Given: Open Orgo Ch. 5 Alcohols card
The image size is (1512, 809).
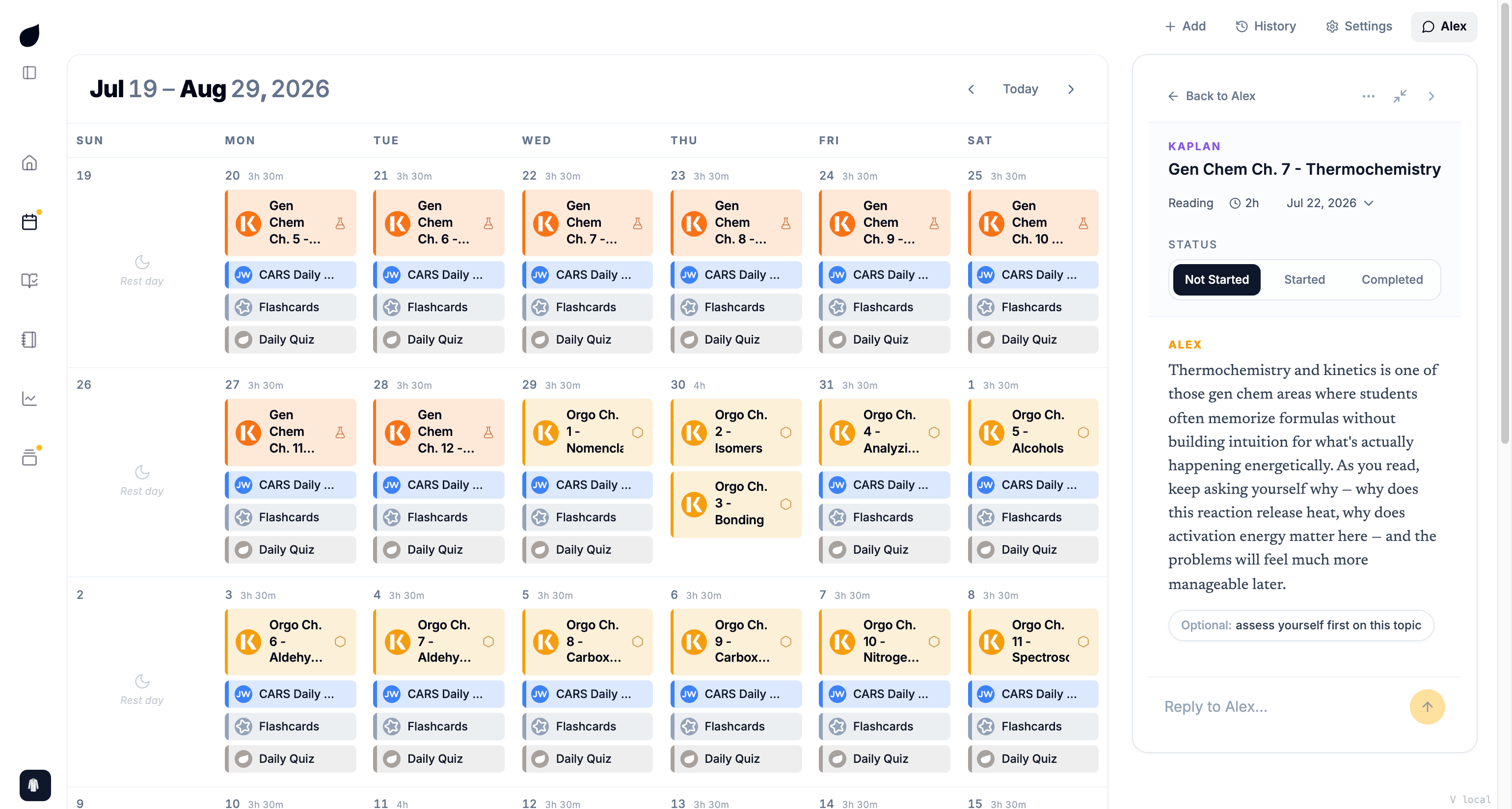Looking at the screenshot, I should 1033,432.
